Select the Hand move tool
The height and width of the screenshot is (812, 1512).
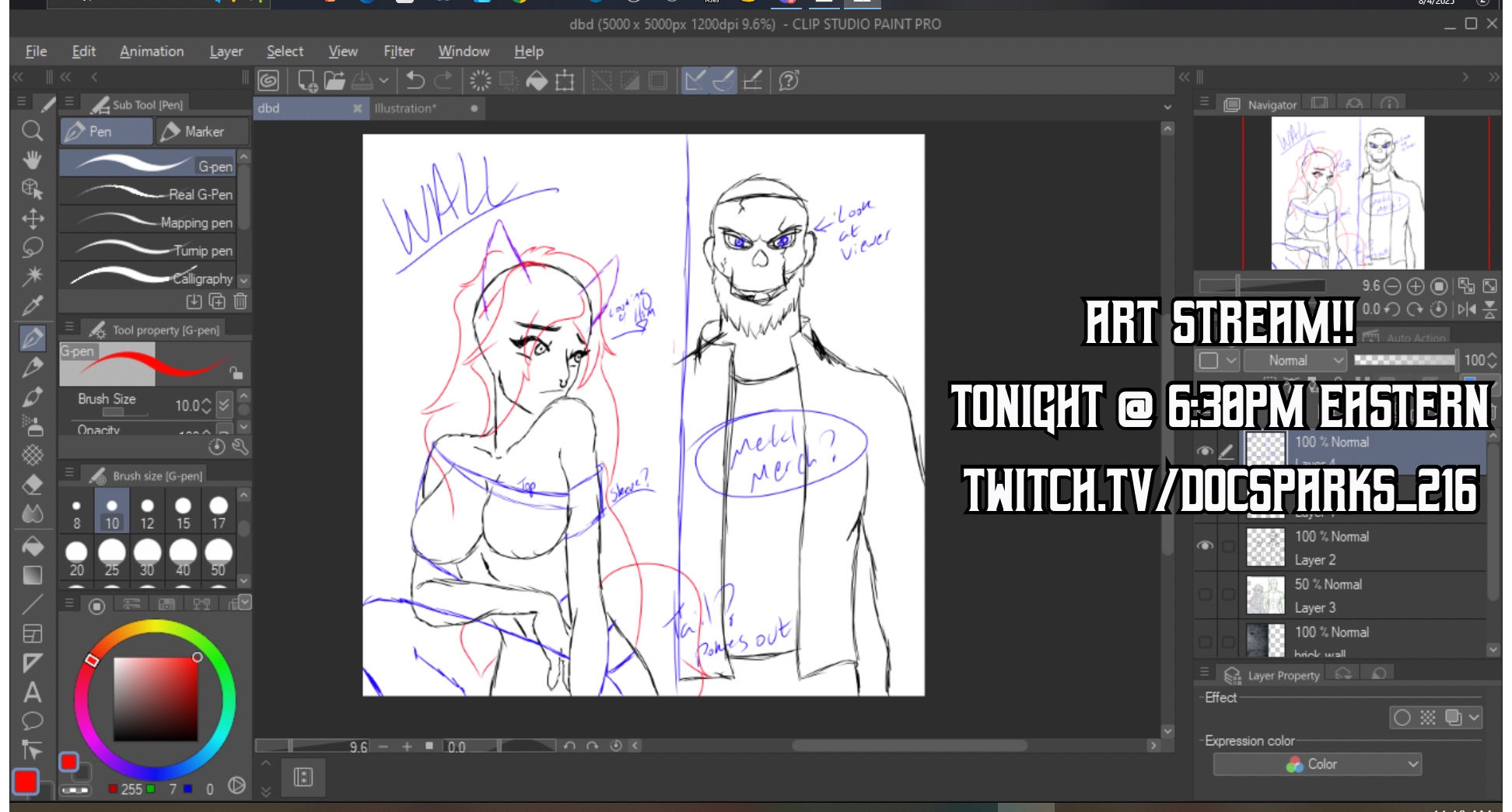point(32,159)
